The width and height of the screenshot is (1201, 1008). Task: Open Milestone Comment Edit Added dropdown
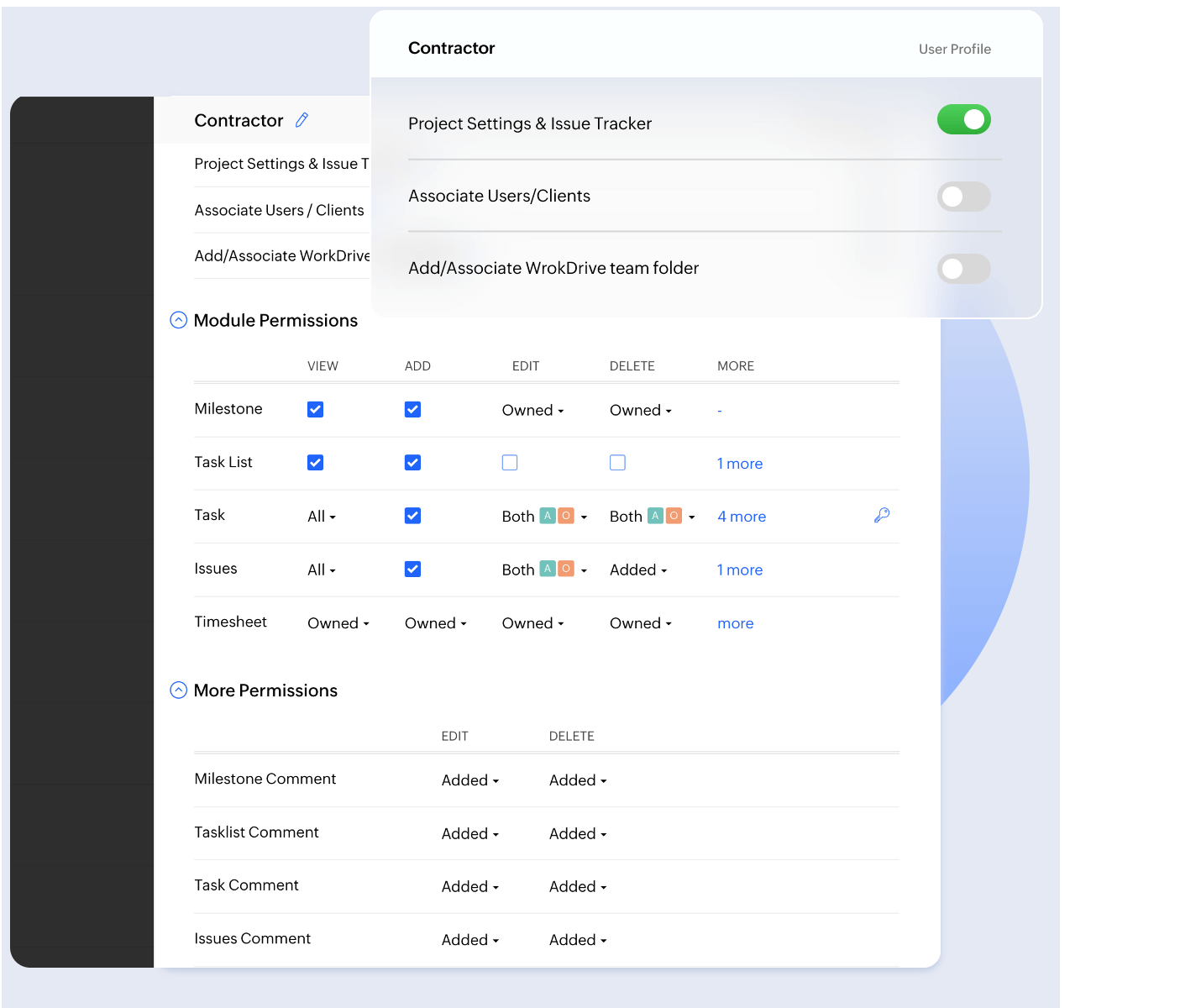tap(470, 780)
